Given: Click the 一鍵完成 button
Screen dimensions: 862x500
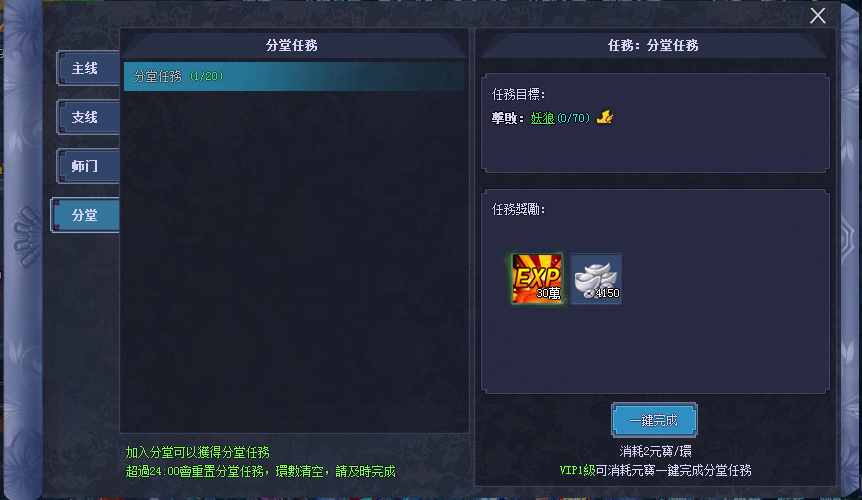Looking at the screenshot, I should pos(654,420).
